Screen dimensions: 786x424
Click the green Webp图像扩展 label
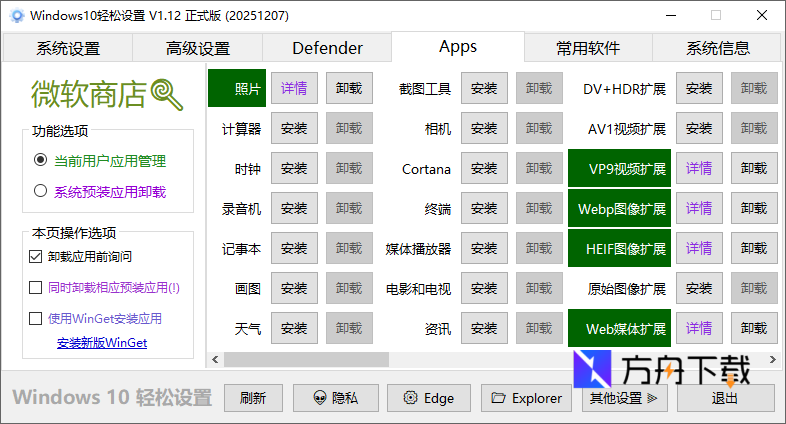click(x=619, y=208)
